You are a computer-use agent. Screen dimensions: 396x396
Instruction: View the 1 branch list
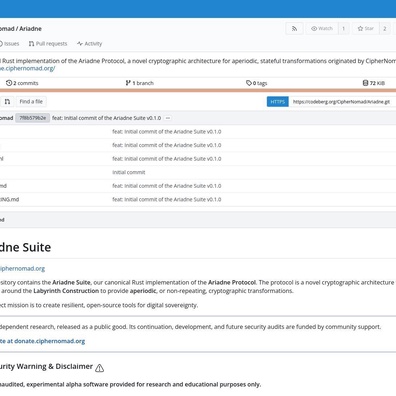point(140,83)
